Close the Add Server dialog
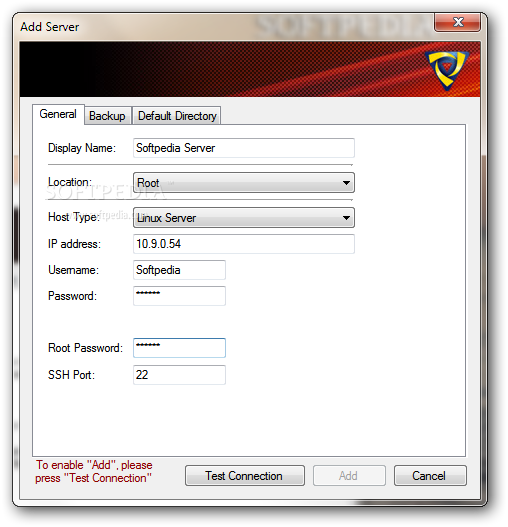Screen dimensions: 508x527 [x=457, y=23]
